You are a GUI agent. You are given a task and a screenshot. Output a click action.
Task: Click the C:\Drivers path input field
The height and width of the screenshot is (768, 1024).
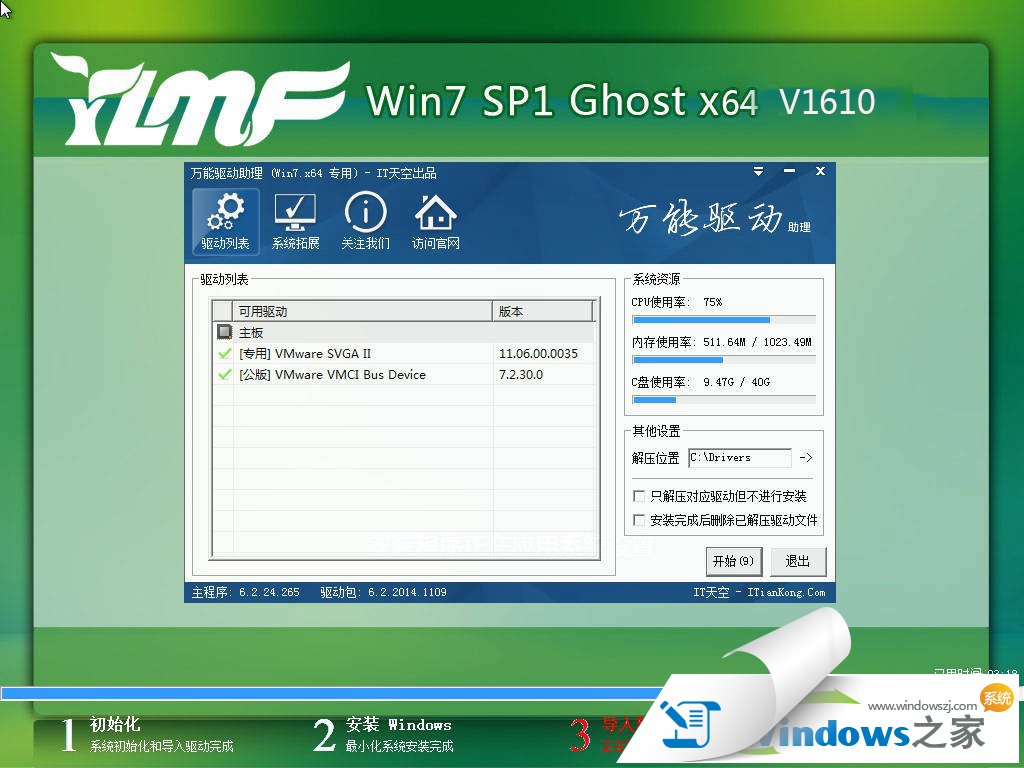tap(740, 457)
